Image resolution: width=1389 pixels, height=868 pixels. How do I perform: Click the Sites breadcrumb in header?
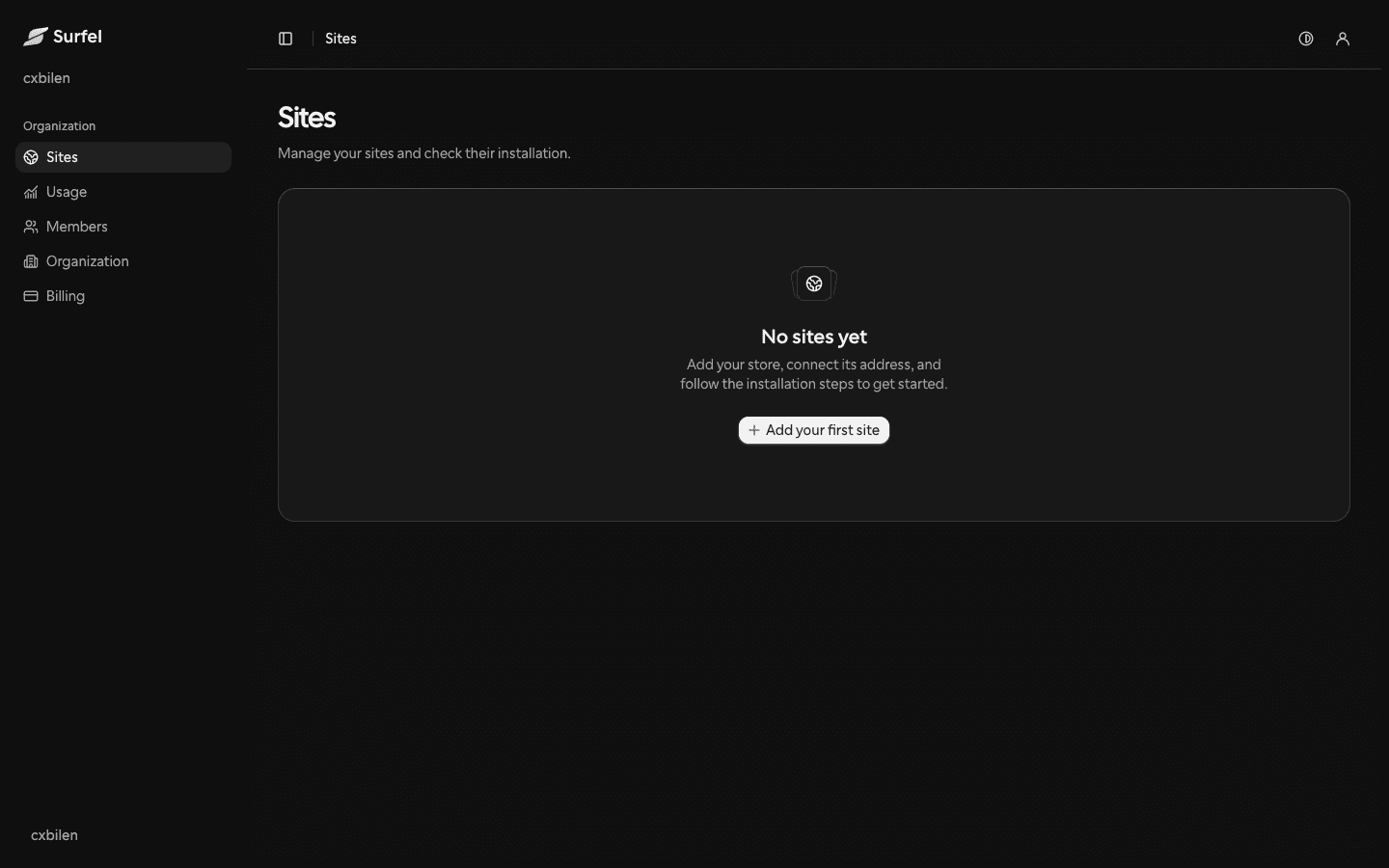[x=340, y=39]
